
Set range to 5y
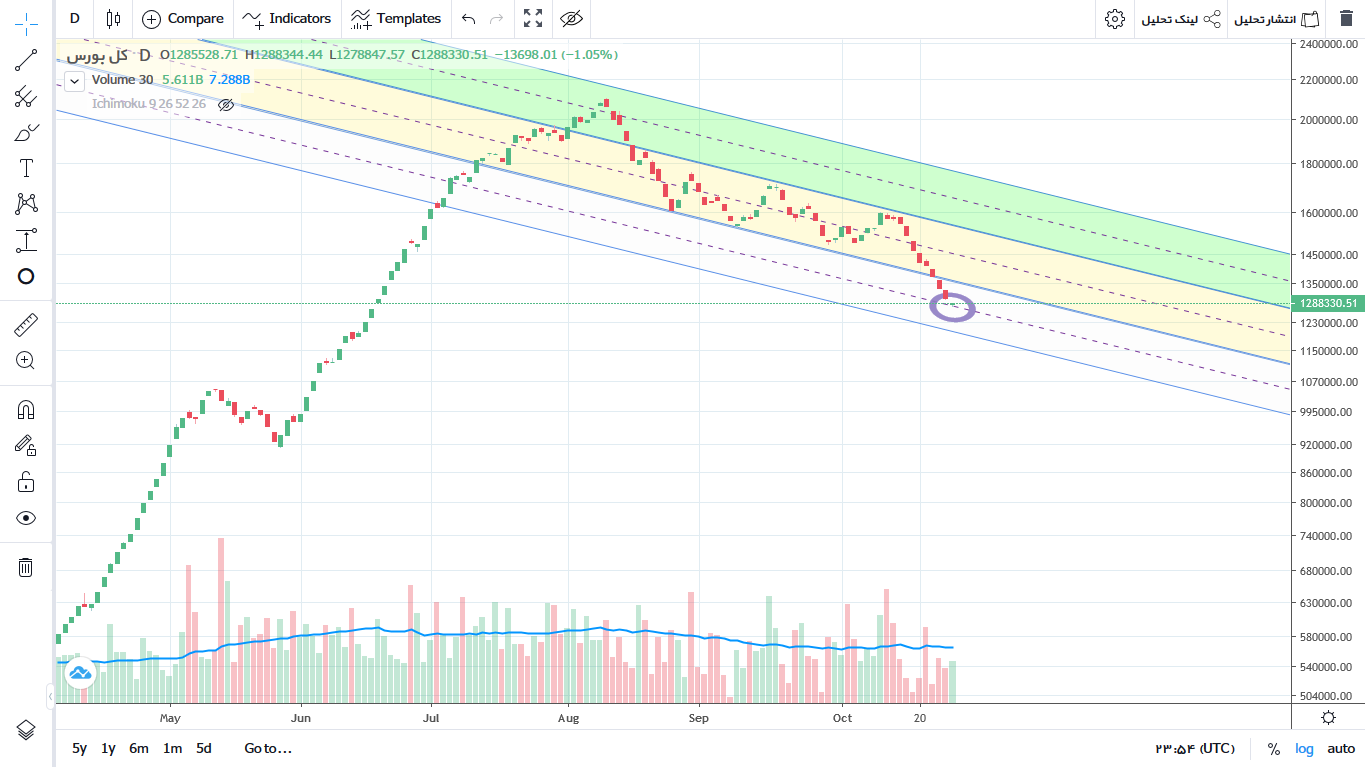[79, 748]
